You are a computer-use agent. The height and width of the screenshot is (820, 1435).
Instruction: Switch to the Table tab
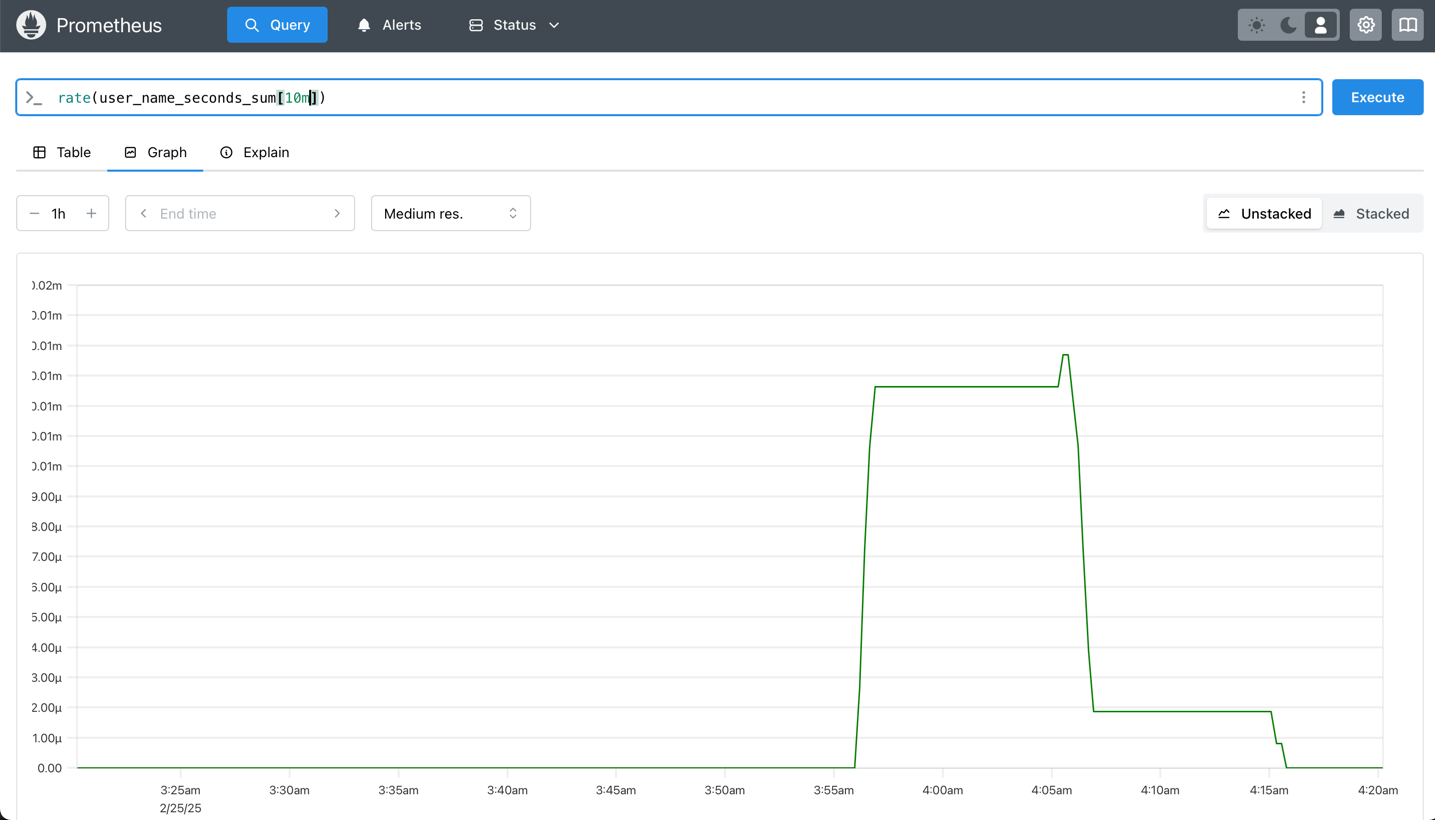[x=62, y=152]
